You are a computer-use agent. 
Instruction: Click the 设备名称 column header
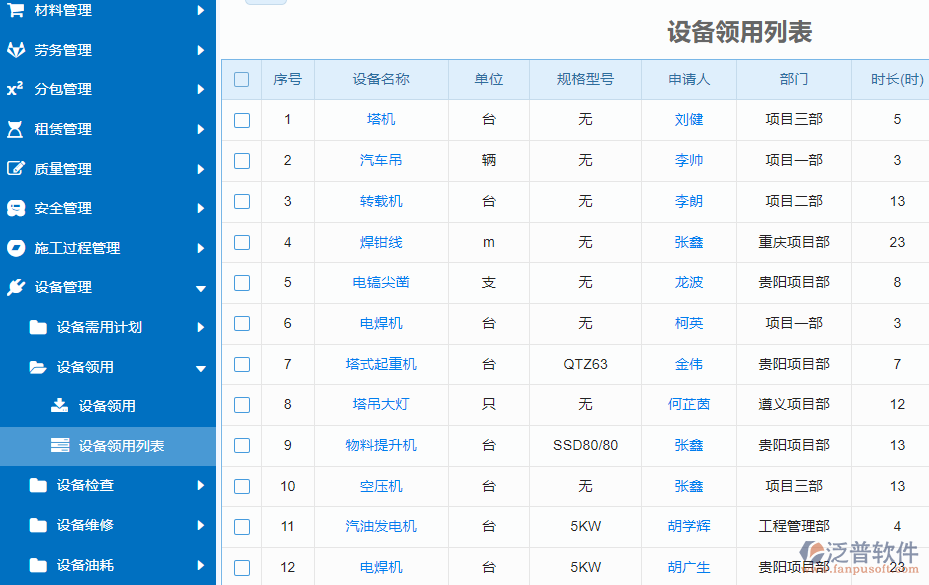pos(381,80)
